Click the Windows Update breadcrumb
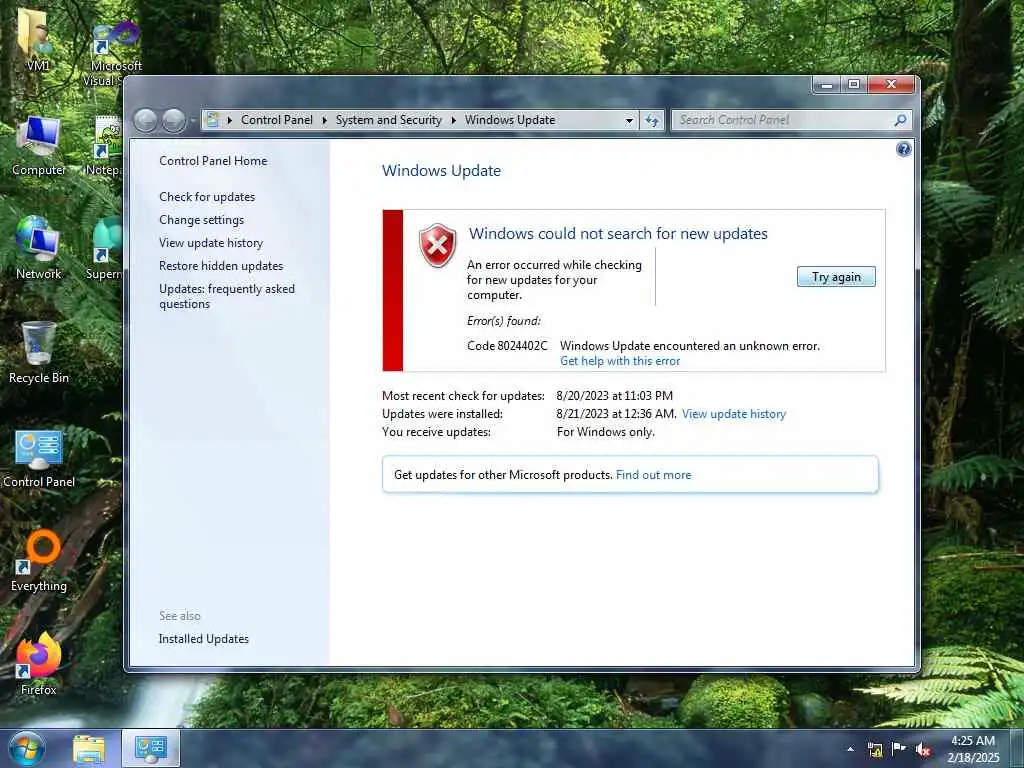 pyautogui.click(x=510, y=120)
